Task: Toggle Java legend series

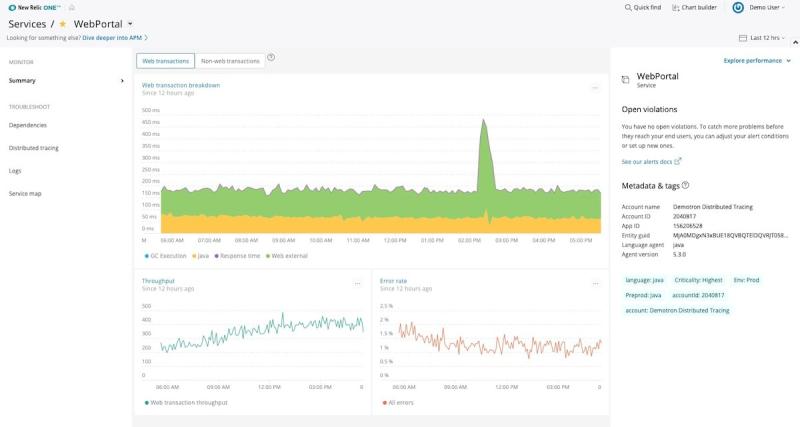Action: [x=201, y=256]
